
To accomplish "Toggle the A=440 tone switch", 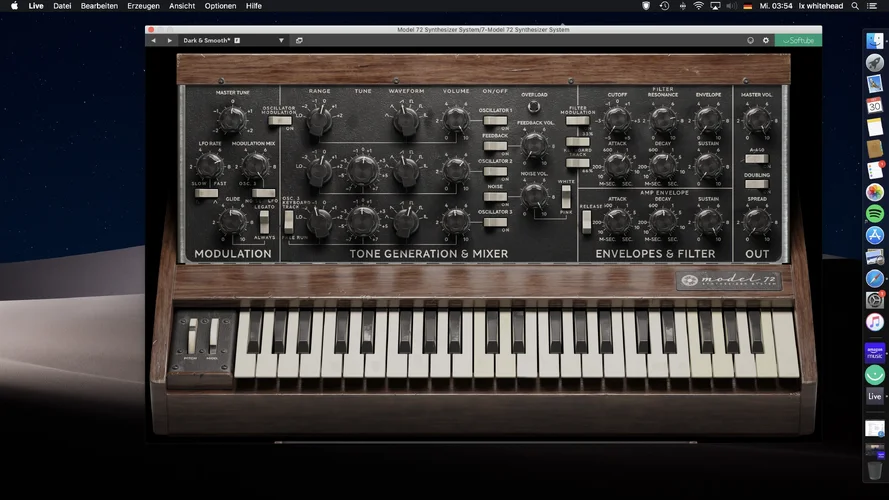I will coord(756,159).
